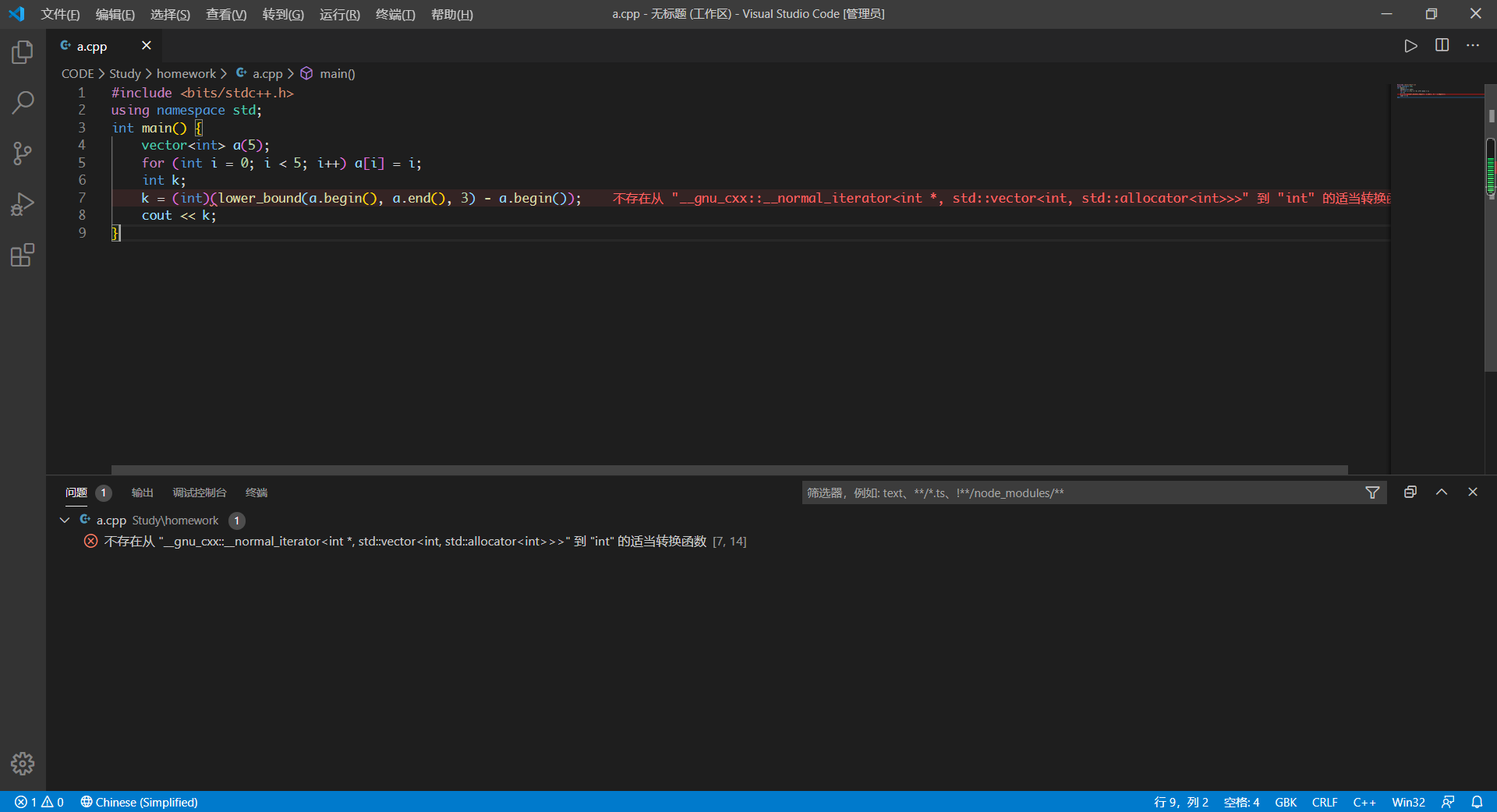
Task: Open the 运行(R) menu
Action: click(x=340, y=14)
